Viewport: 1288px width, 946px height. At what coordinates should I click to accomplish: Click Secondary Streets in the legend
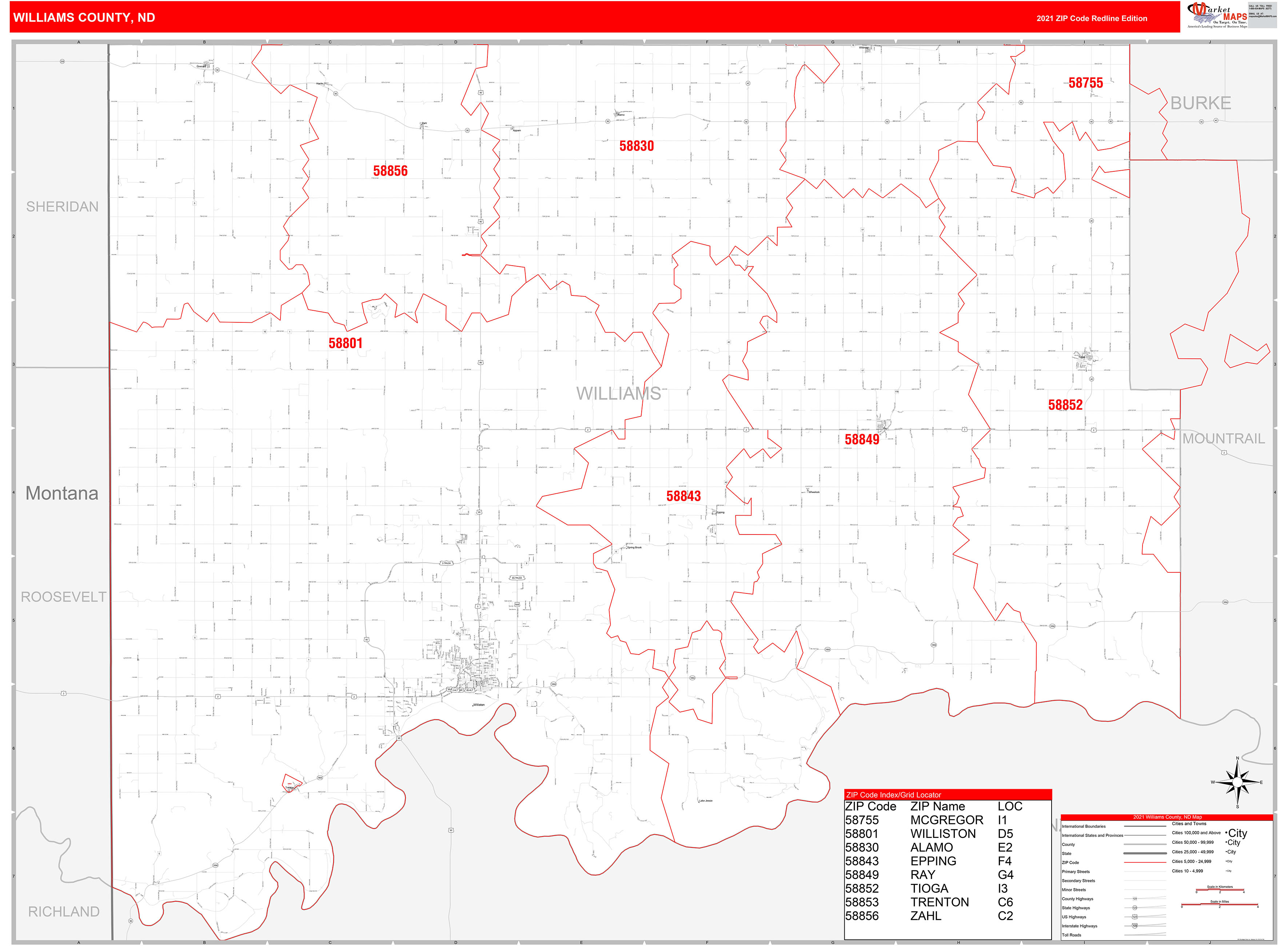point(1078,881)
